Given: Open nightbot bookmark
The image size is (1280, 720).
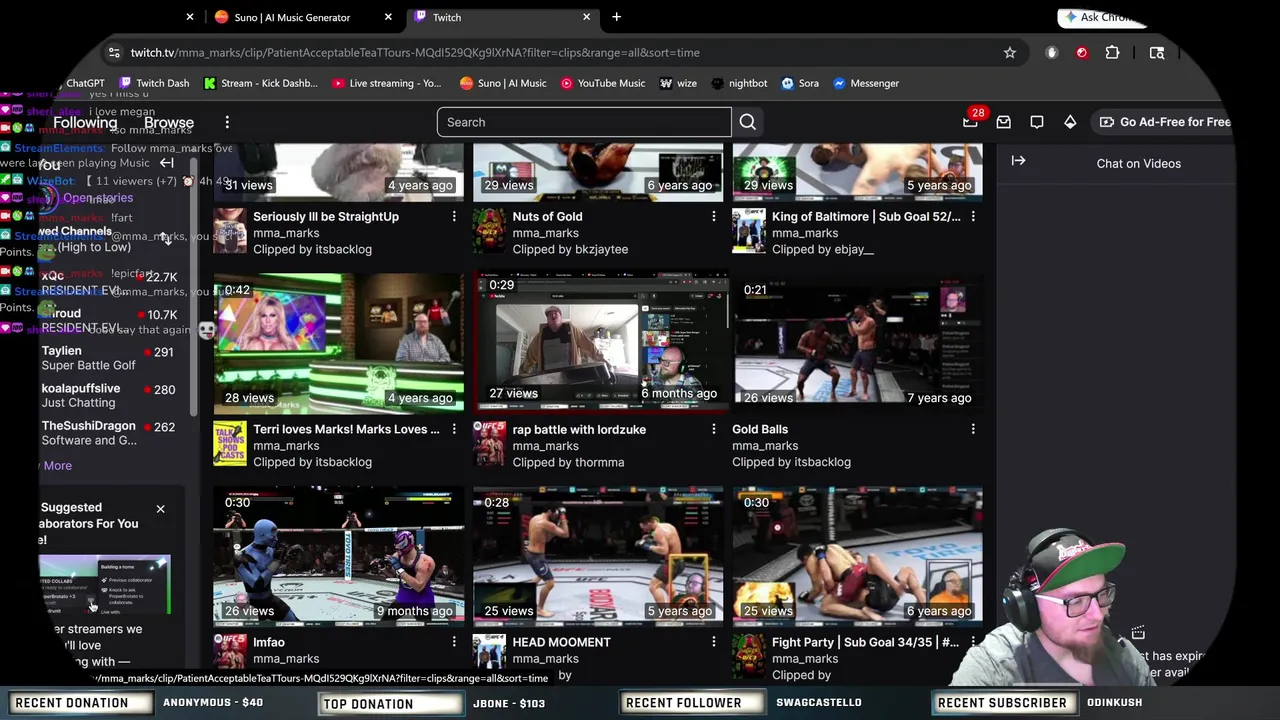Looking at the screenshot, I should click(x=739, y=84).
